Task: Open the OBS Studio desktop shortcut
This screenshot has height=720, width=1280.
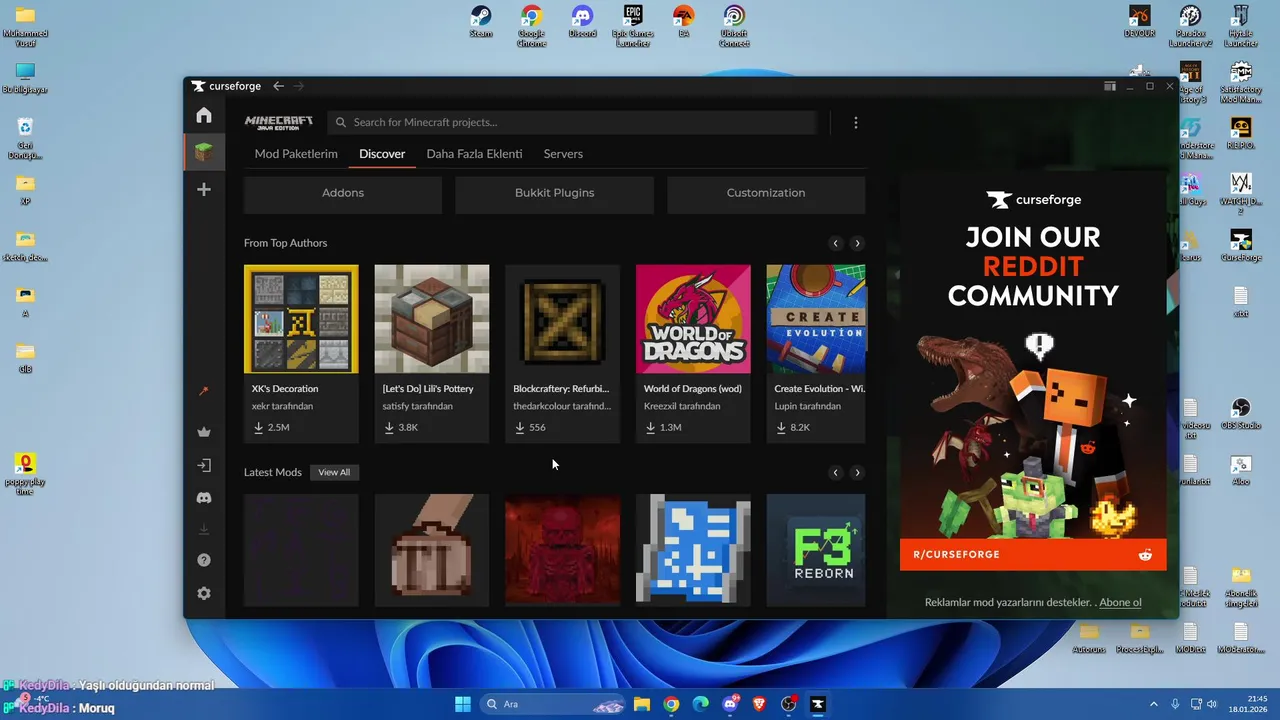Action: [1241, 413]
